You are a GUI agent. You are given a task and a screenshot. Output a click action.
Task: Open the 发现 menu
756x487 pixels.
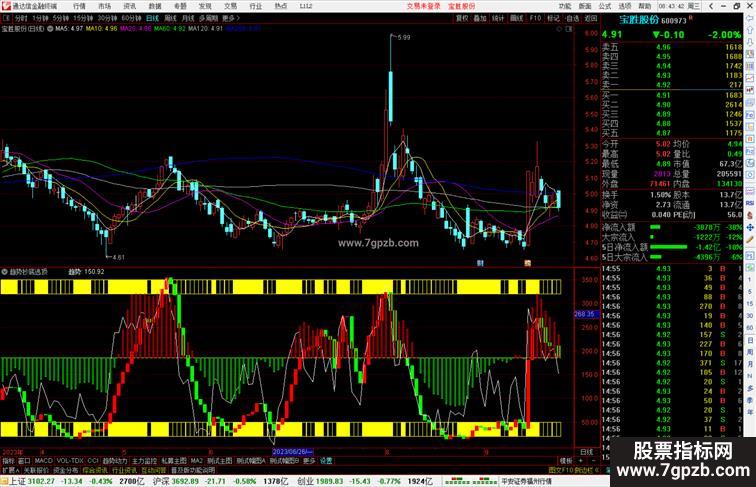point(205,6)
